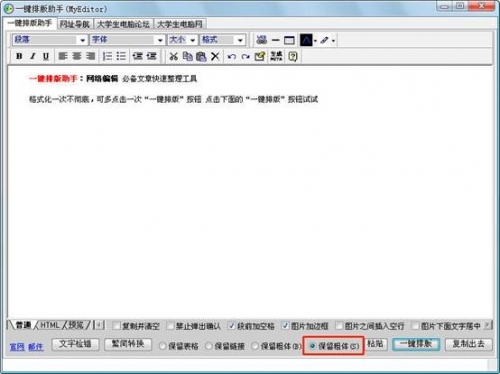This screenshot has height=374, width=500.
Task: Switch to HTML source view tab
Action: coord(50,325)
